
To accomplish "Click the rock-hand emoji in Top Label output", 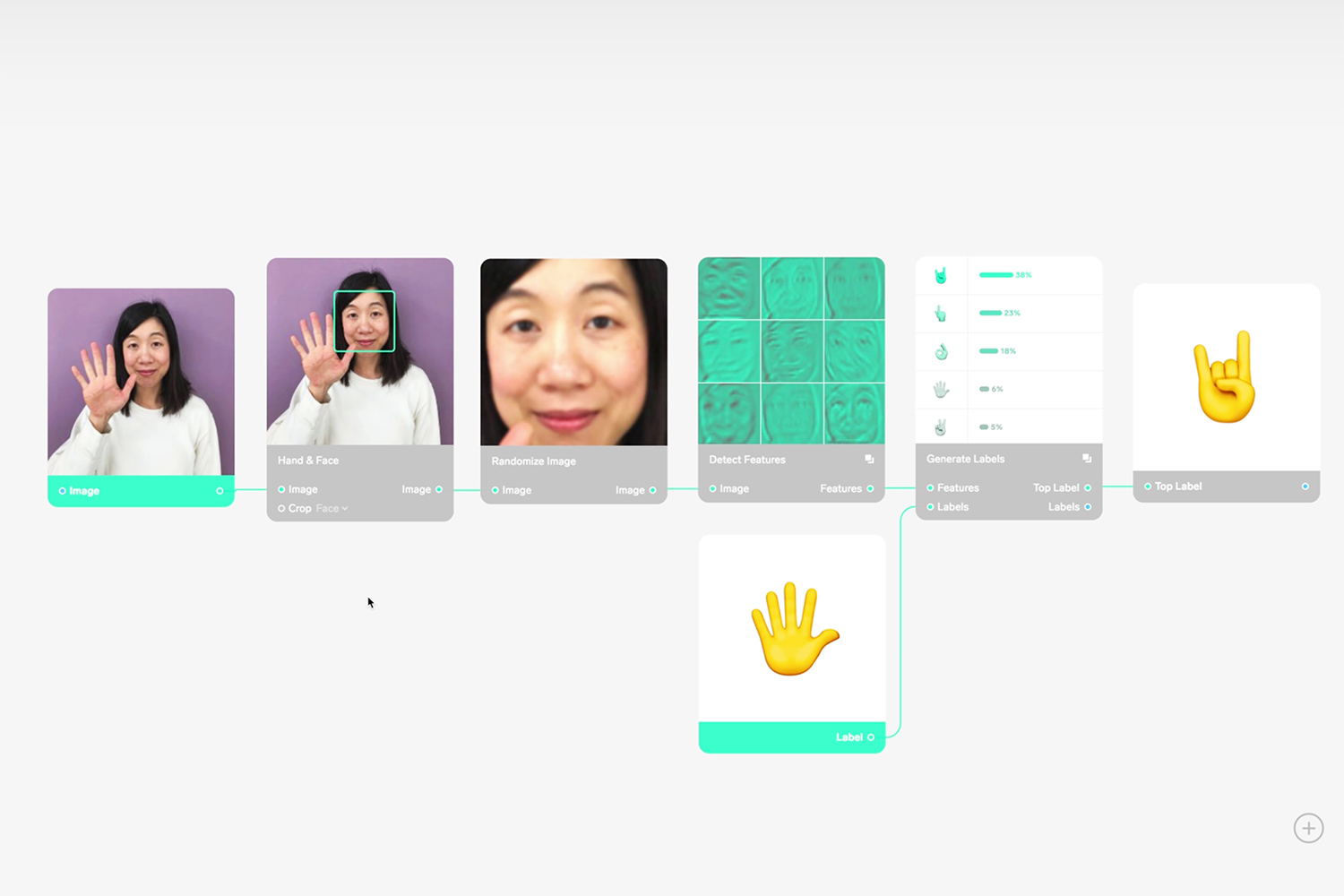I will pyautogui.click(x=1225, y=375).
